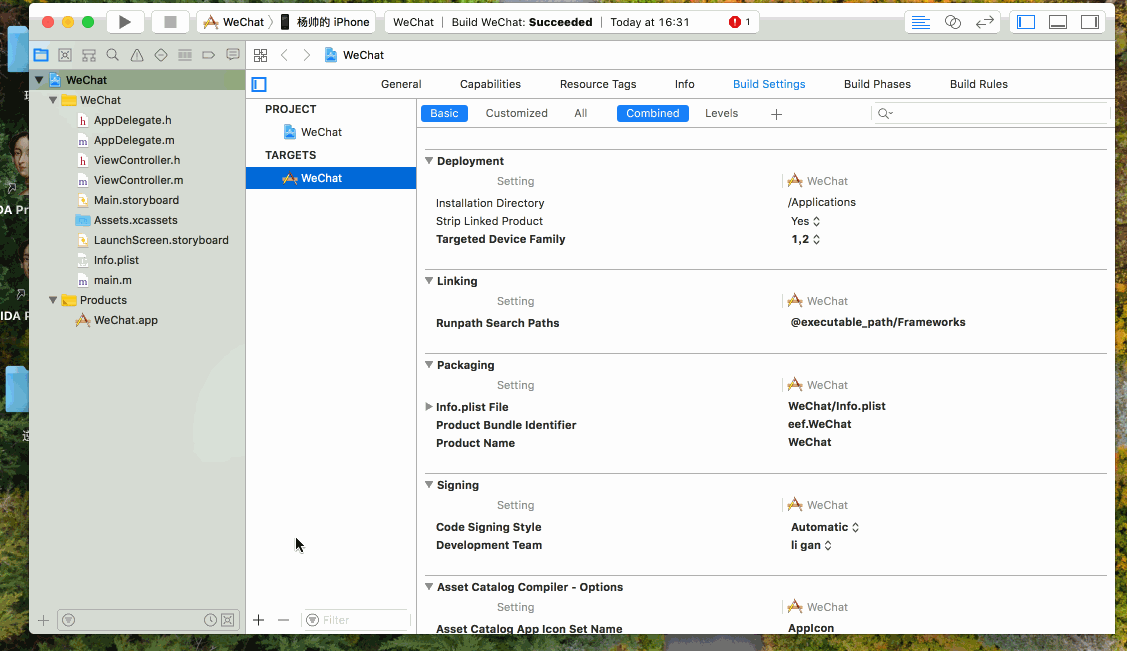Open the project navigator folder icon

[x=41, y=55]
